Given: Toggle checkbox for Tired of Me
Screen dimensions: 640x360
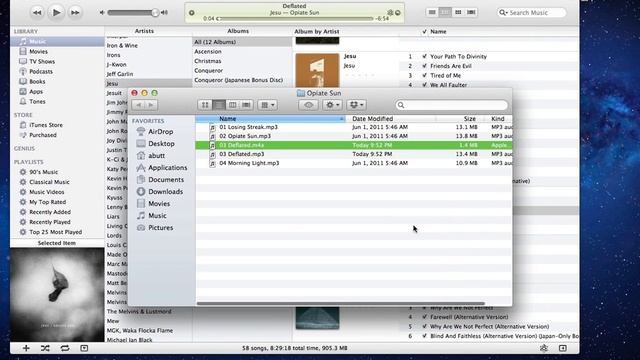Looking at the screenshot, I should 424,76.
